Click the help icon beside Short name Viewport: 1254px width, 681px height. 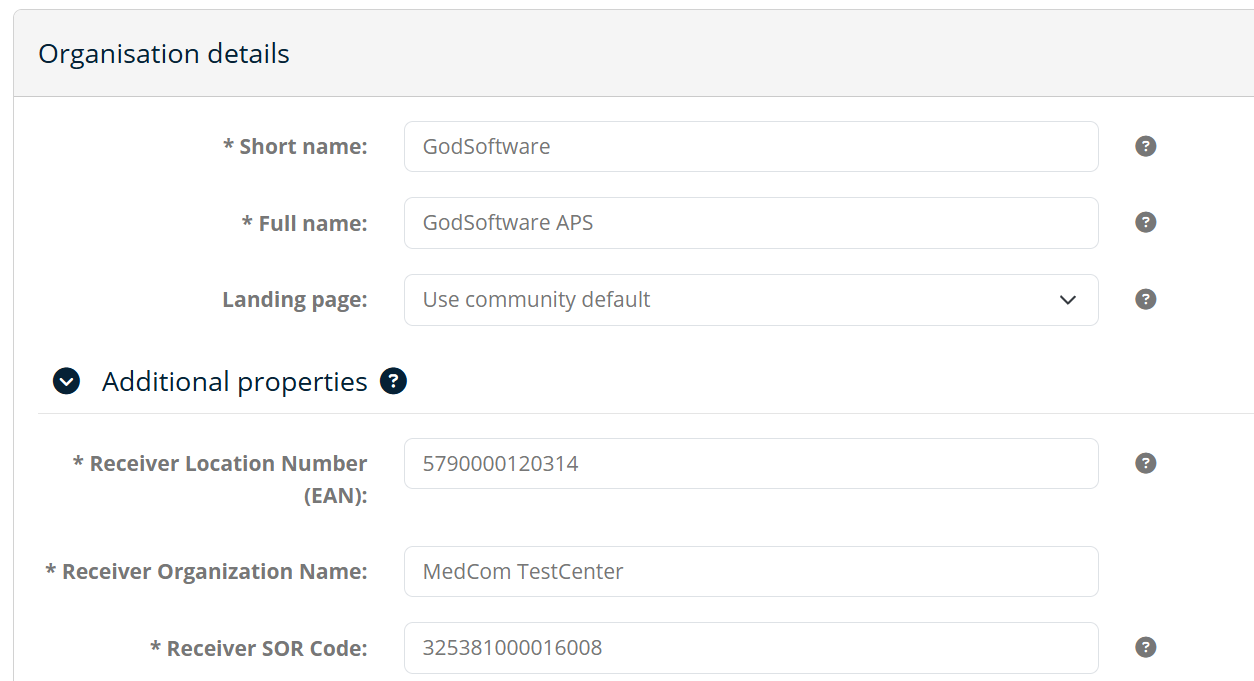(x=1146, y=146)
